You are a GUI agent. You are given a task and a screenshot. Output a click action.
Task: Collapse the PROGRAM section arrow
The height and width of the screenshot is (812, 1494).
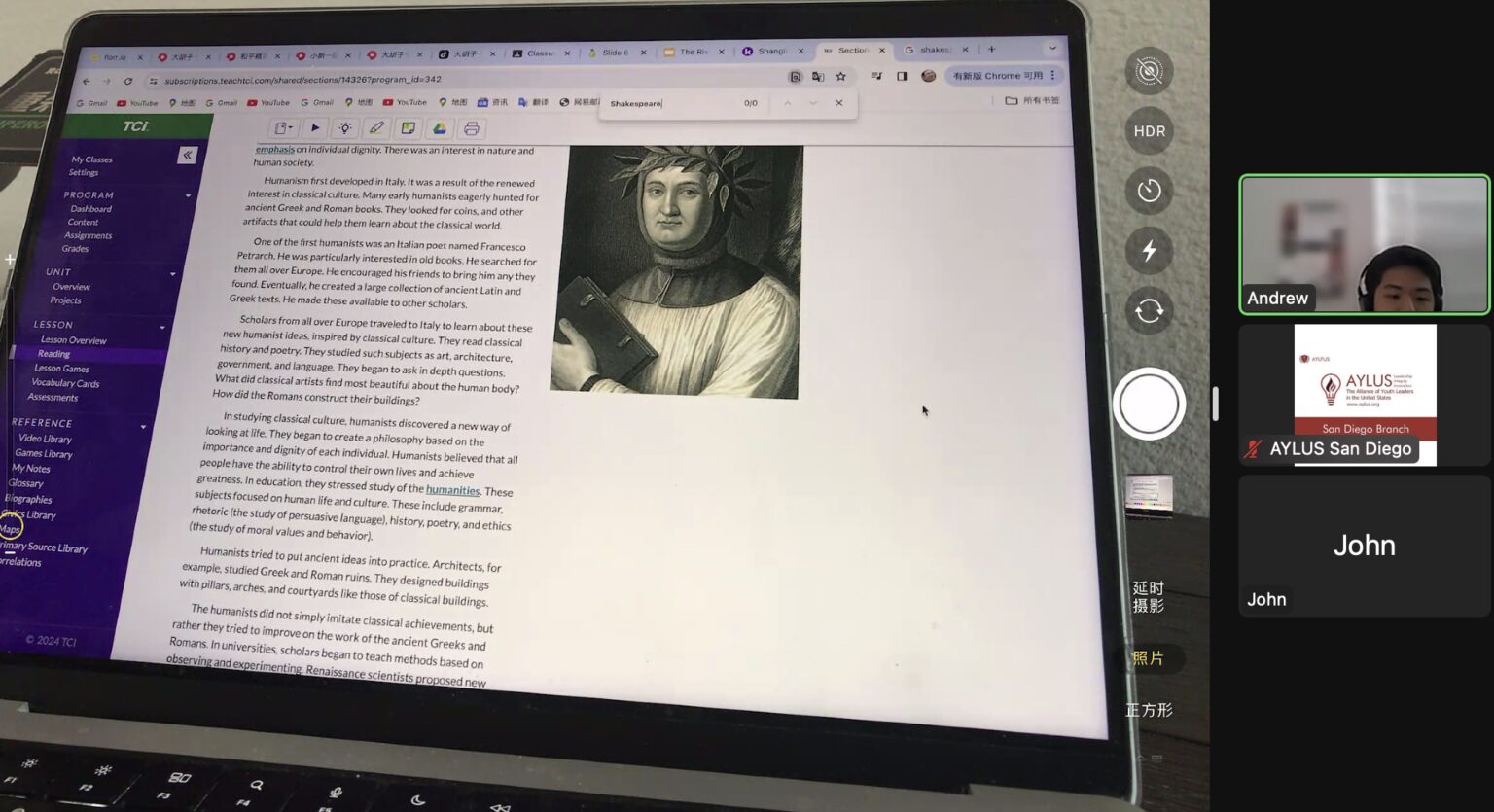(188, 195)
